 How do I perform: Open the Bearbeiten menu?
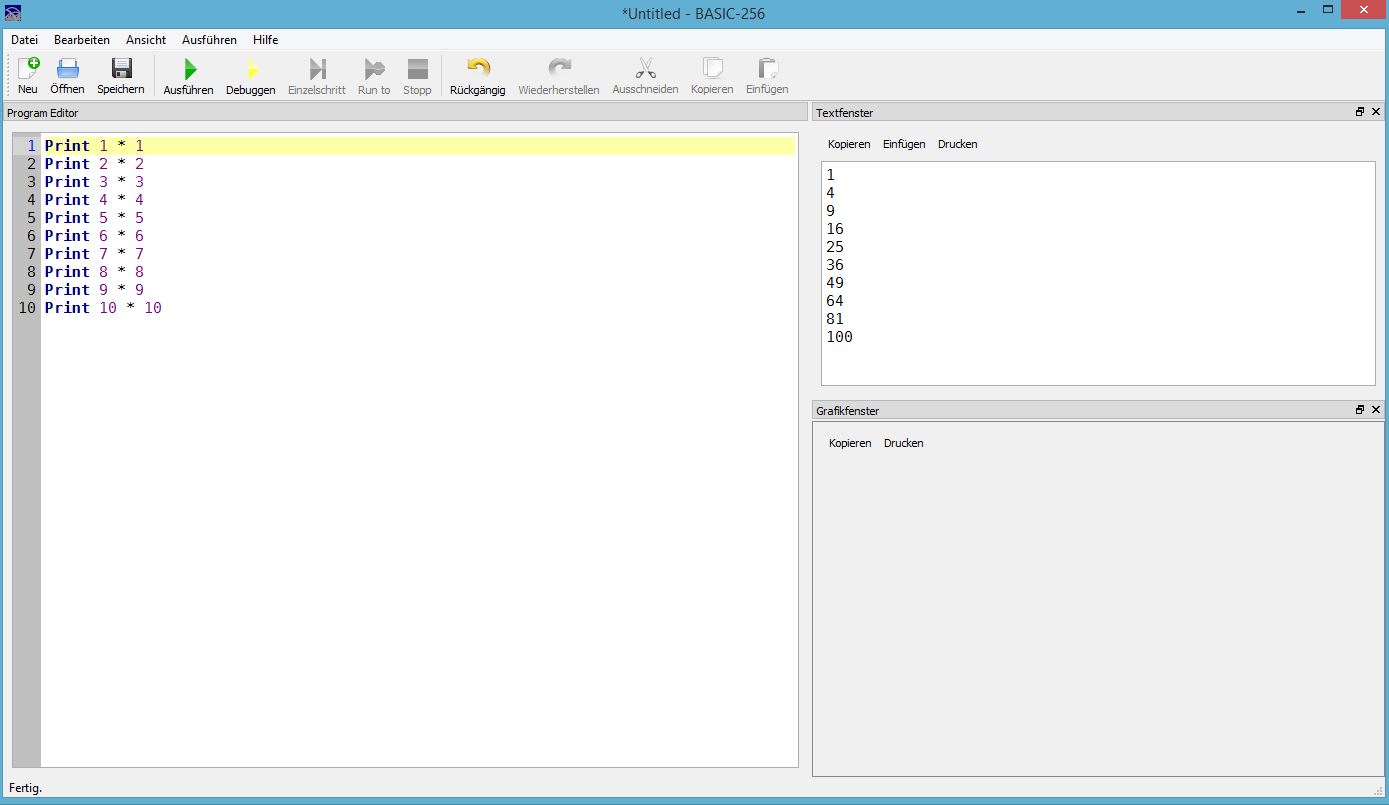tap(82, 40)
